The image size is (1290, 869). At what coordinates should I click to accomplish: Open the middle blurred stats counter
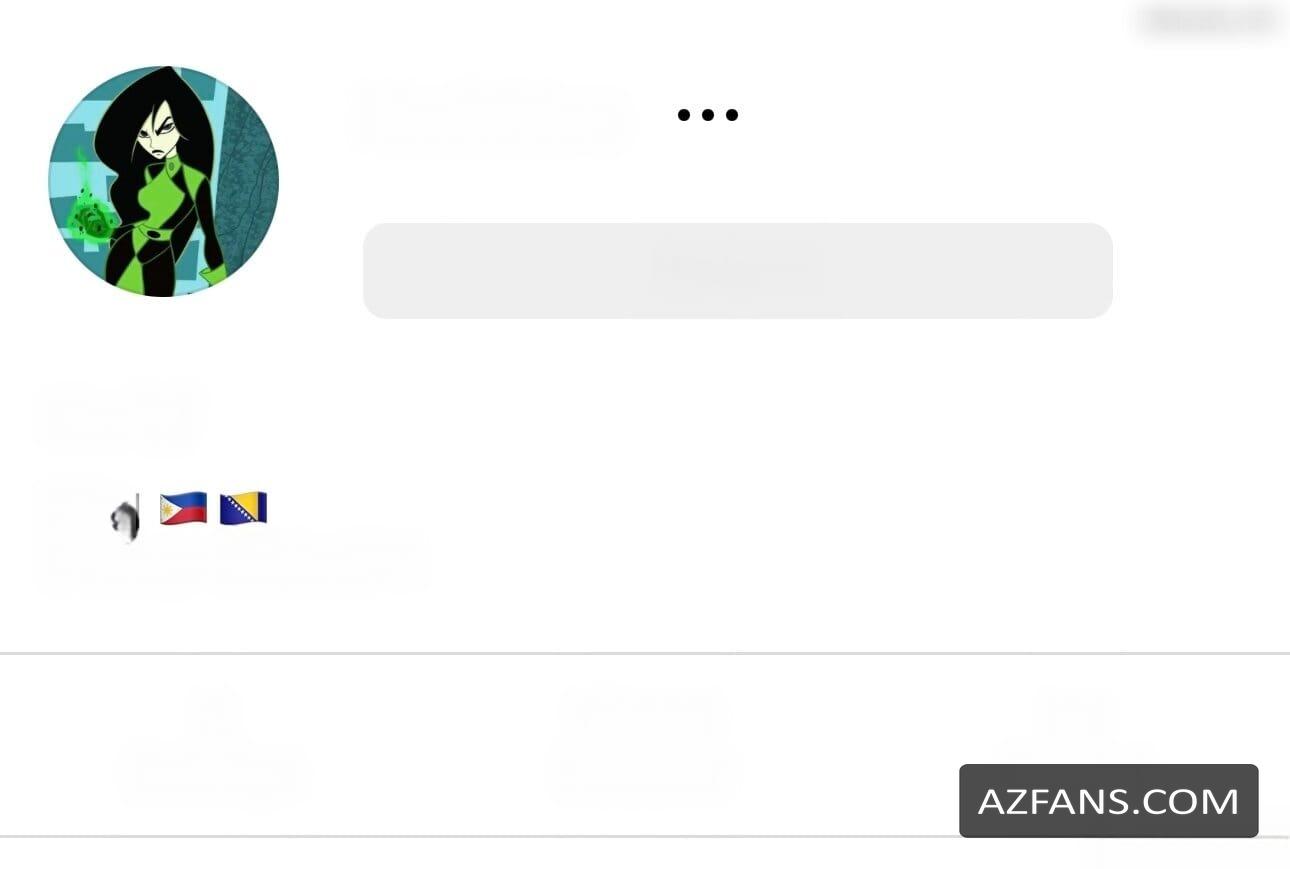(644, 742)
